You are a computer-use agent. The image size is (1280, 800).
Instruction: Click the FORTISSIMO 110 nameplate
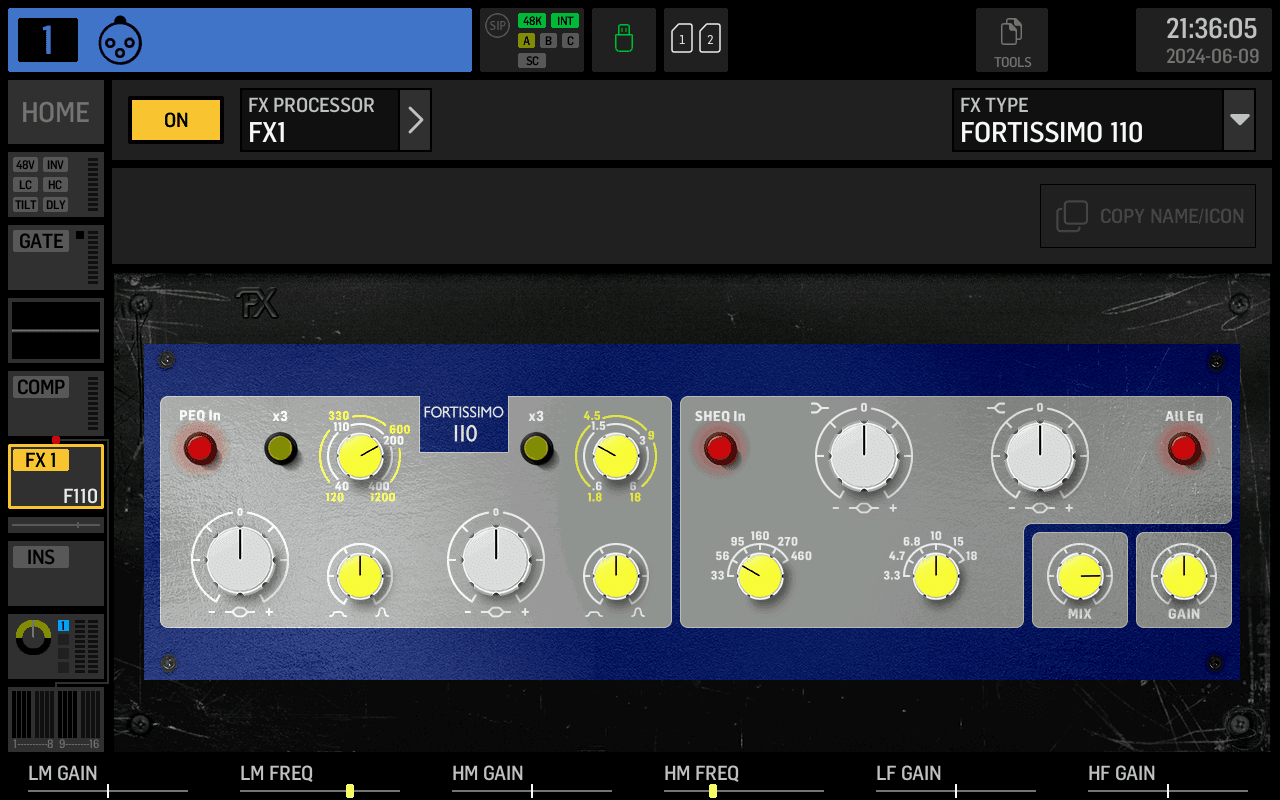pos(464,424)
